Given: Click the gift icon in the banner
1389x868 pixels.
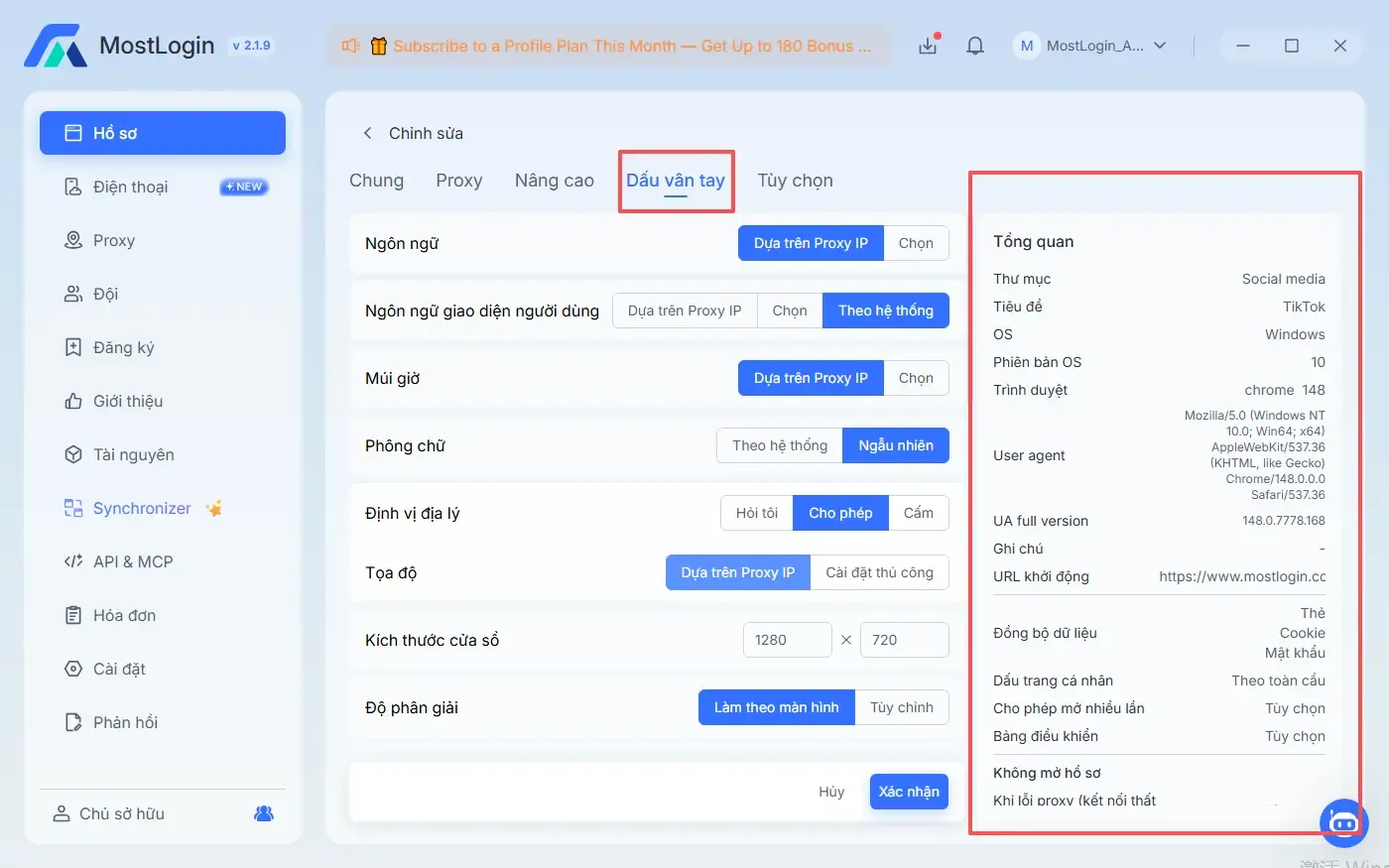Looking at the screenshot, I should pyautogui.click(x=378, y=46).
